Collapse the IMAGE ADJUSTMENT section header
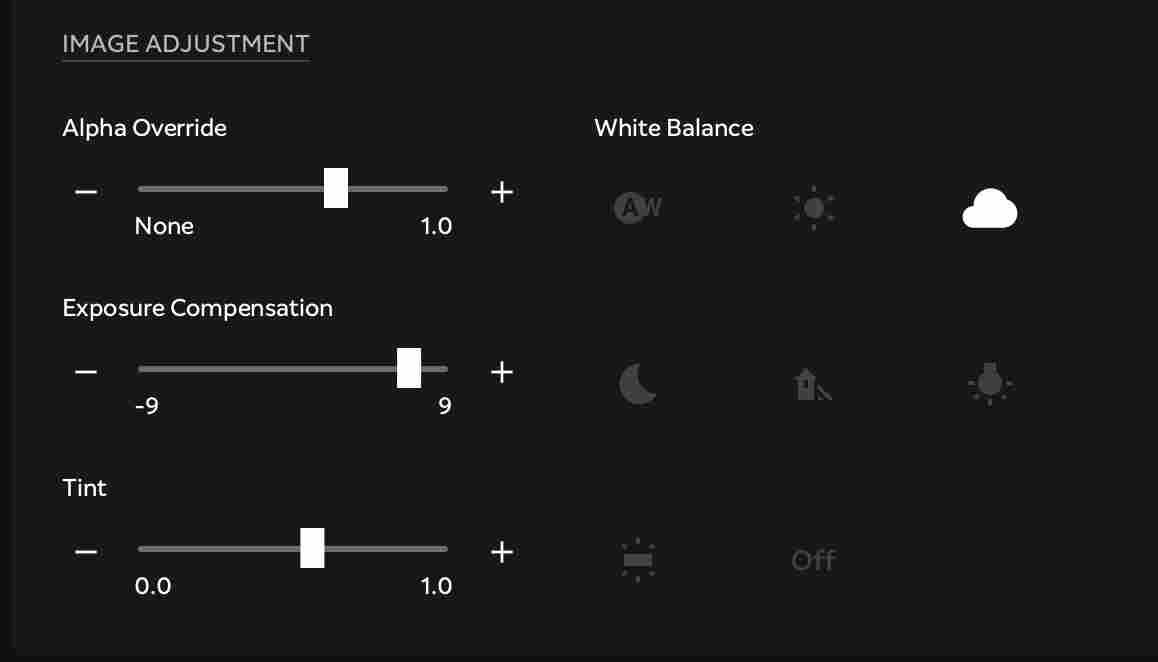The image size is (1158, 662). (x=185, y=44)
